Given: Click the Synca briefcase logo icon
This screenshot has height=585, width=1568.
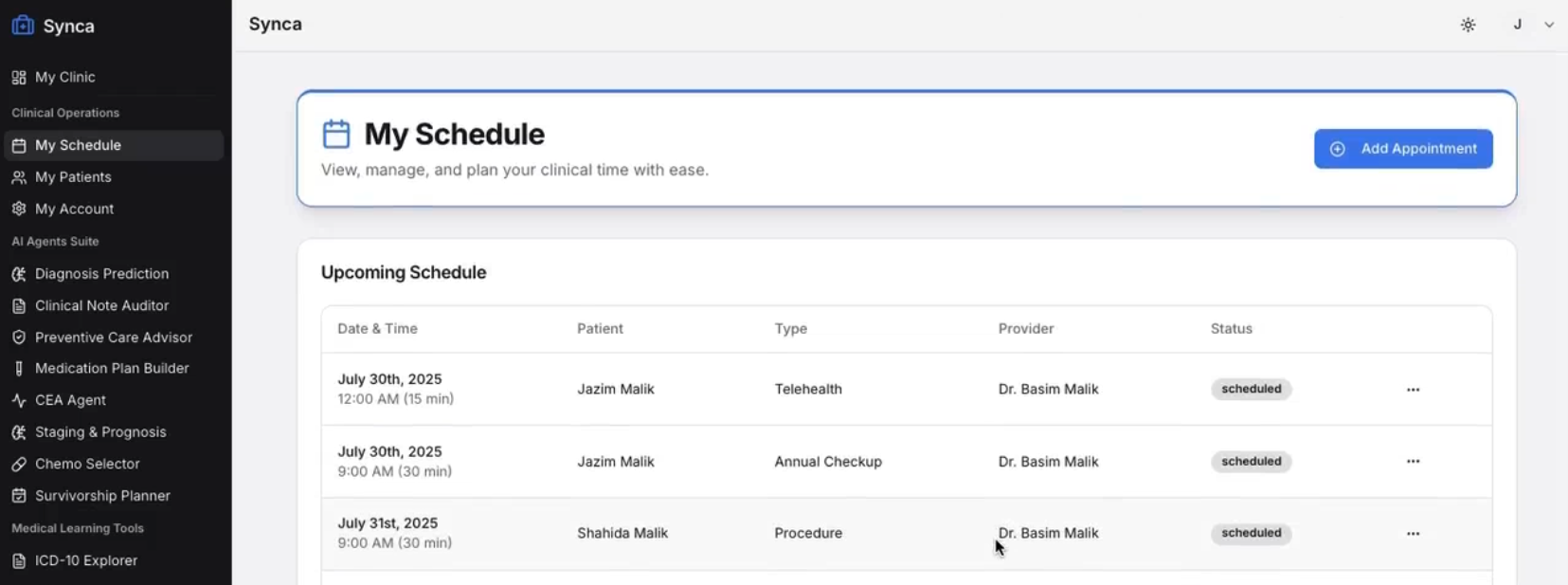Looking at the screenshot, I should 23,26.
